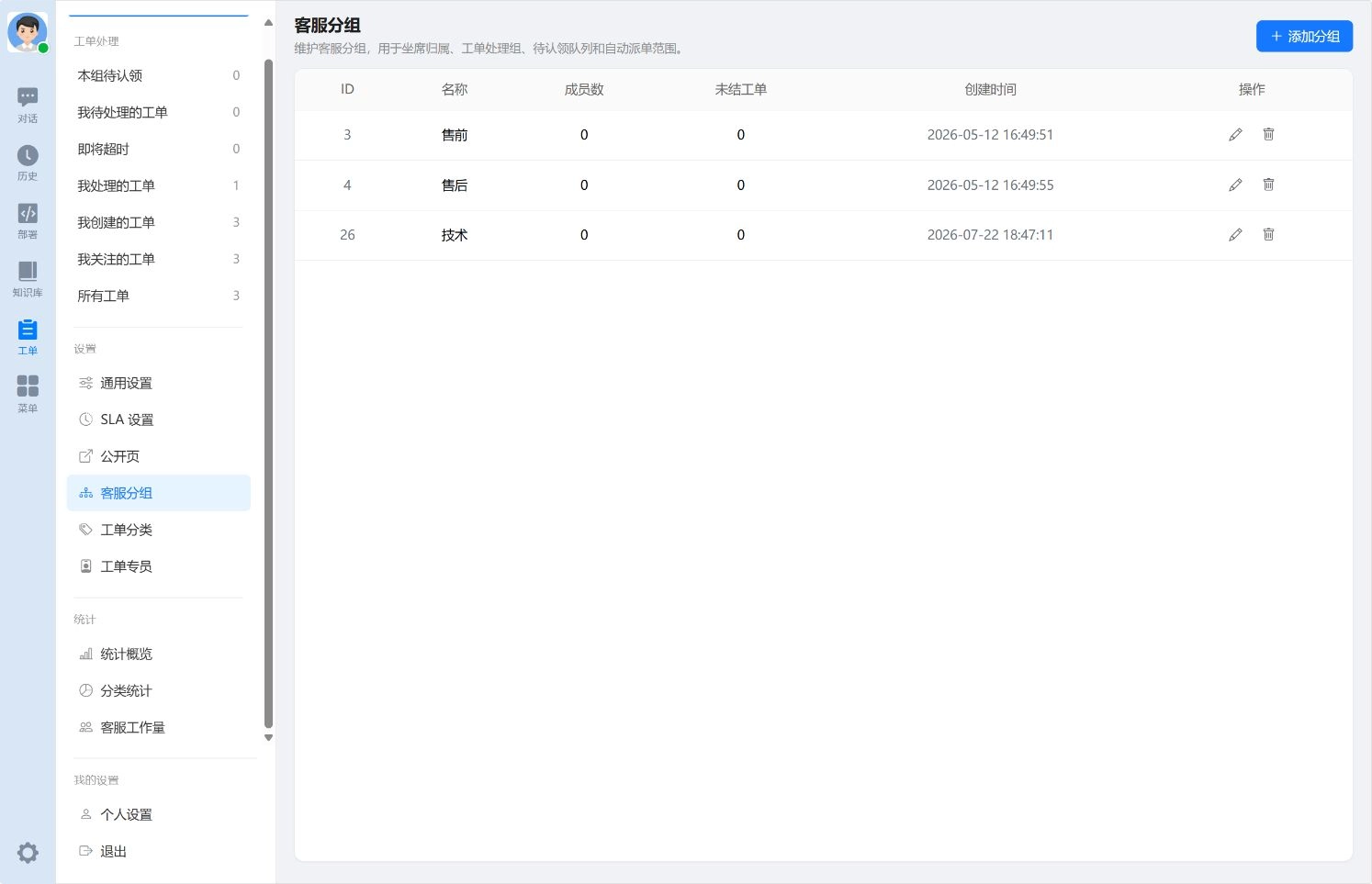Open 本组待认领 ticket list

click(158, 75)
